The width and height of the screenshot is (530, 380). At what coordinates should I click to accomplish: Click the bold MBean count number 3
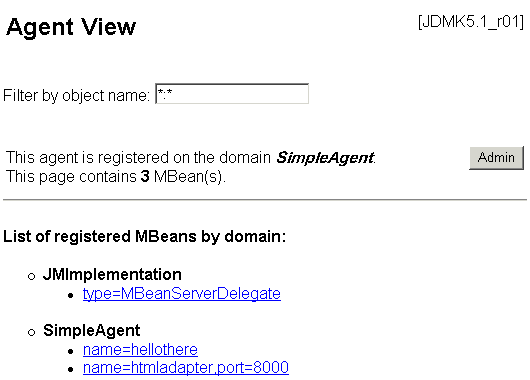pos(145,176)
